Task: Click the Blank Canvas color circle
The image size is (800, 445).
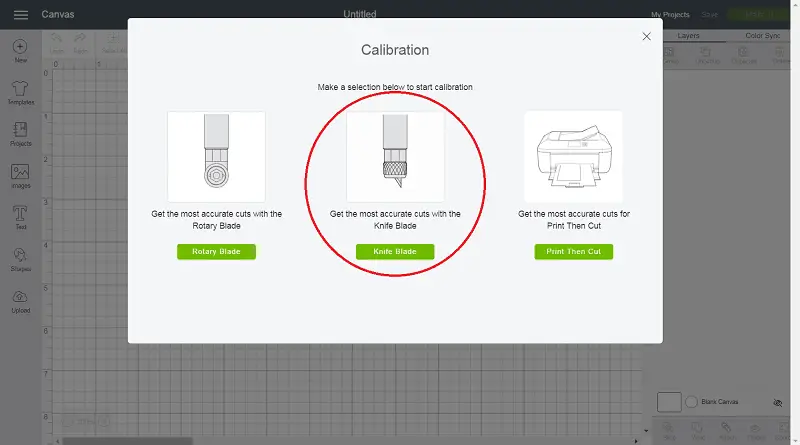Action: pos(691,402)
